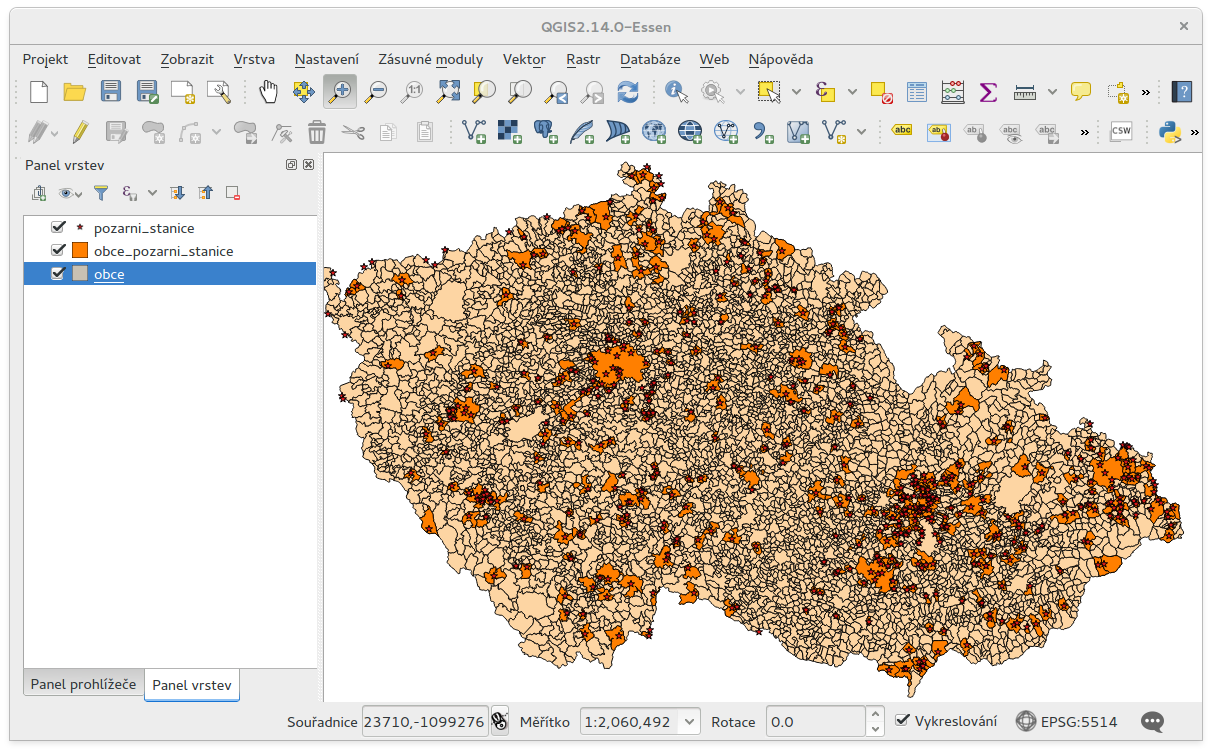This screenshot has height=750, width=1212.
Task: Hide the pozarni_stanice layer
Action: click(58, 228)
